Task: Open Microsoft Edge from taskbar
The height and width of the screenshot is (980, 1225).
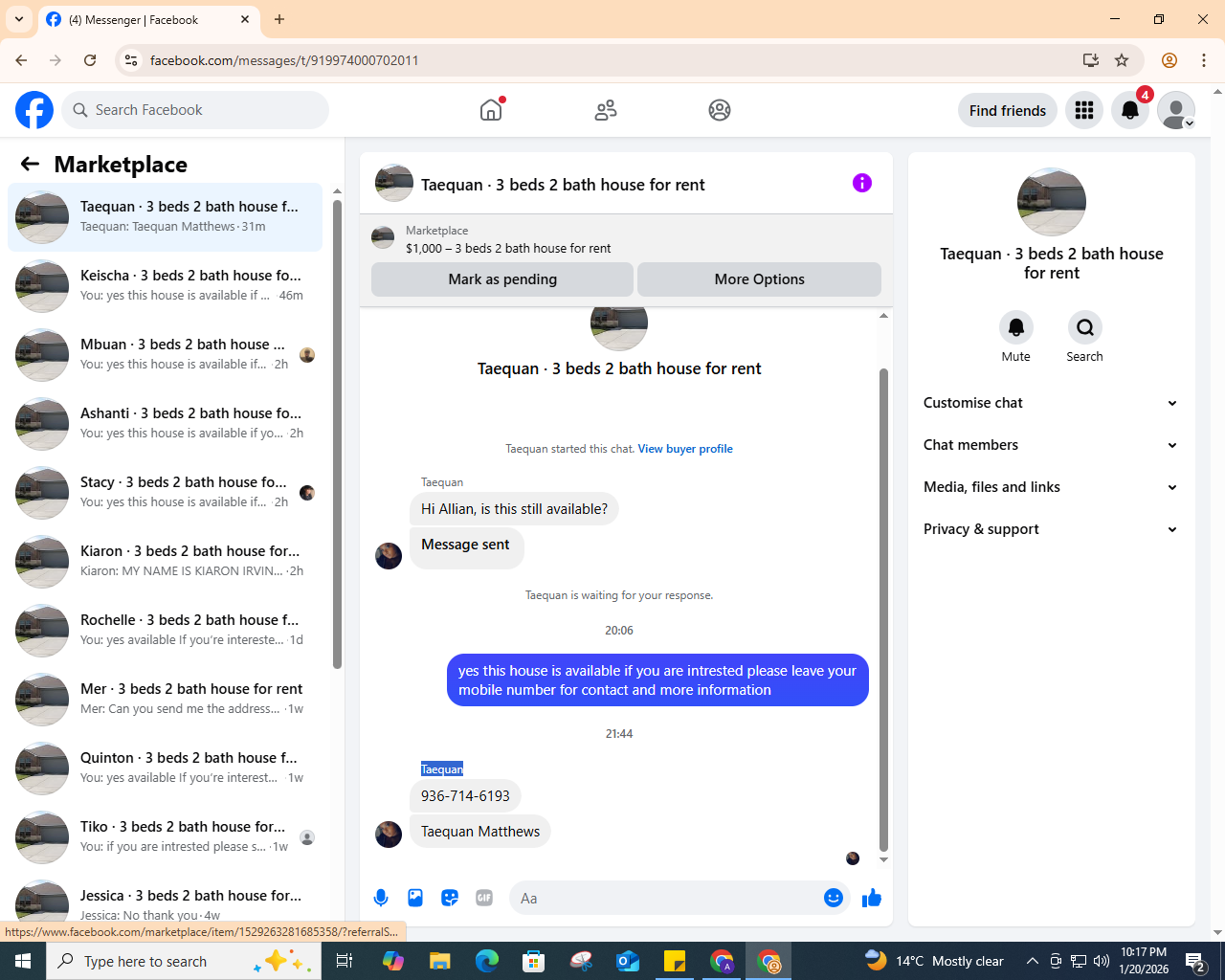Action: pyautogui.click(x=487, y=961)
